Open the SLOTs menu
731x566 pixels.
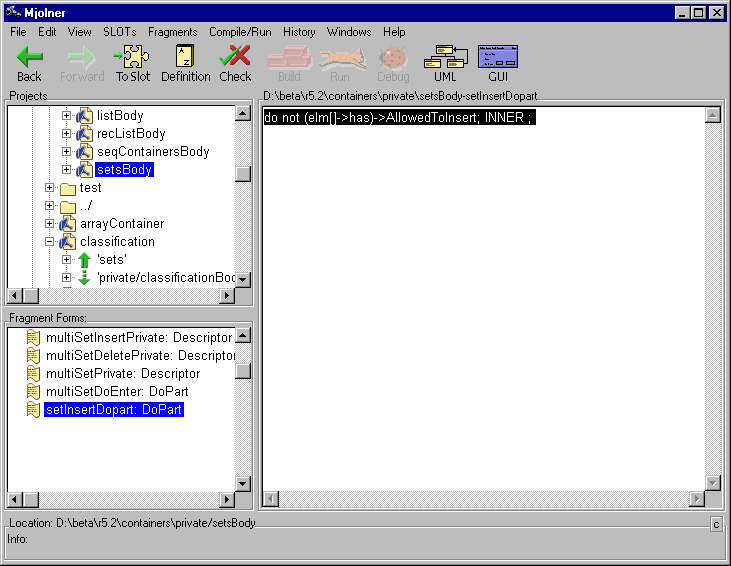pyautogui.click(x=119, y=32)
